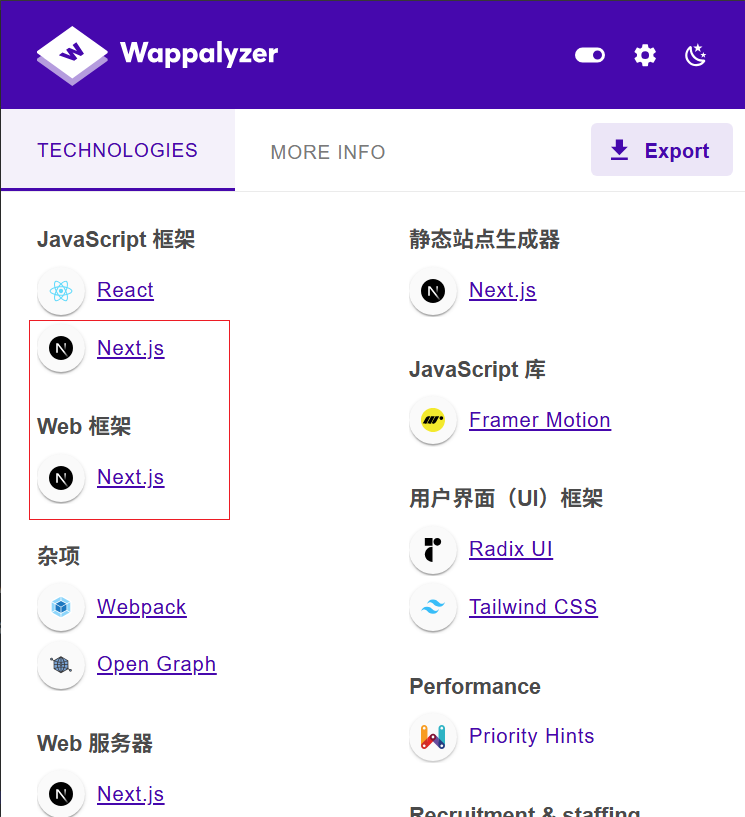Click the Tailwind CSS wave icon

(x=433, y=607)
